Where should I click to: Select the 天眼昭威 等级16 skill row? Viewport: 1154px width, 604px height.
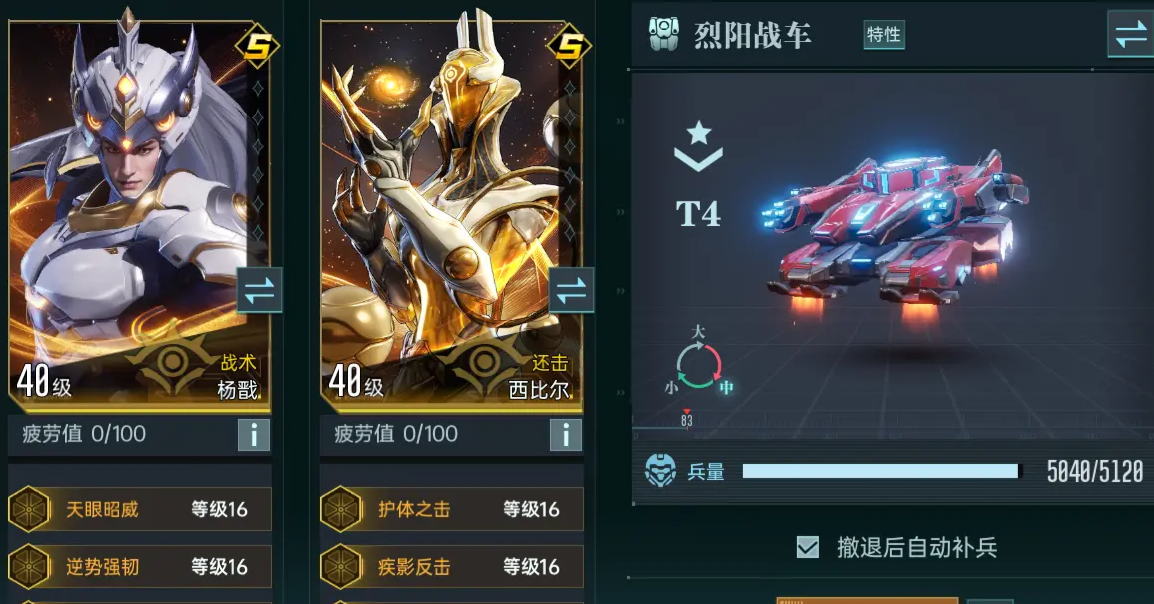tap(140, 509)
